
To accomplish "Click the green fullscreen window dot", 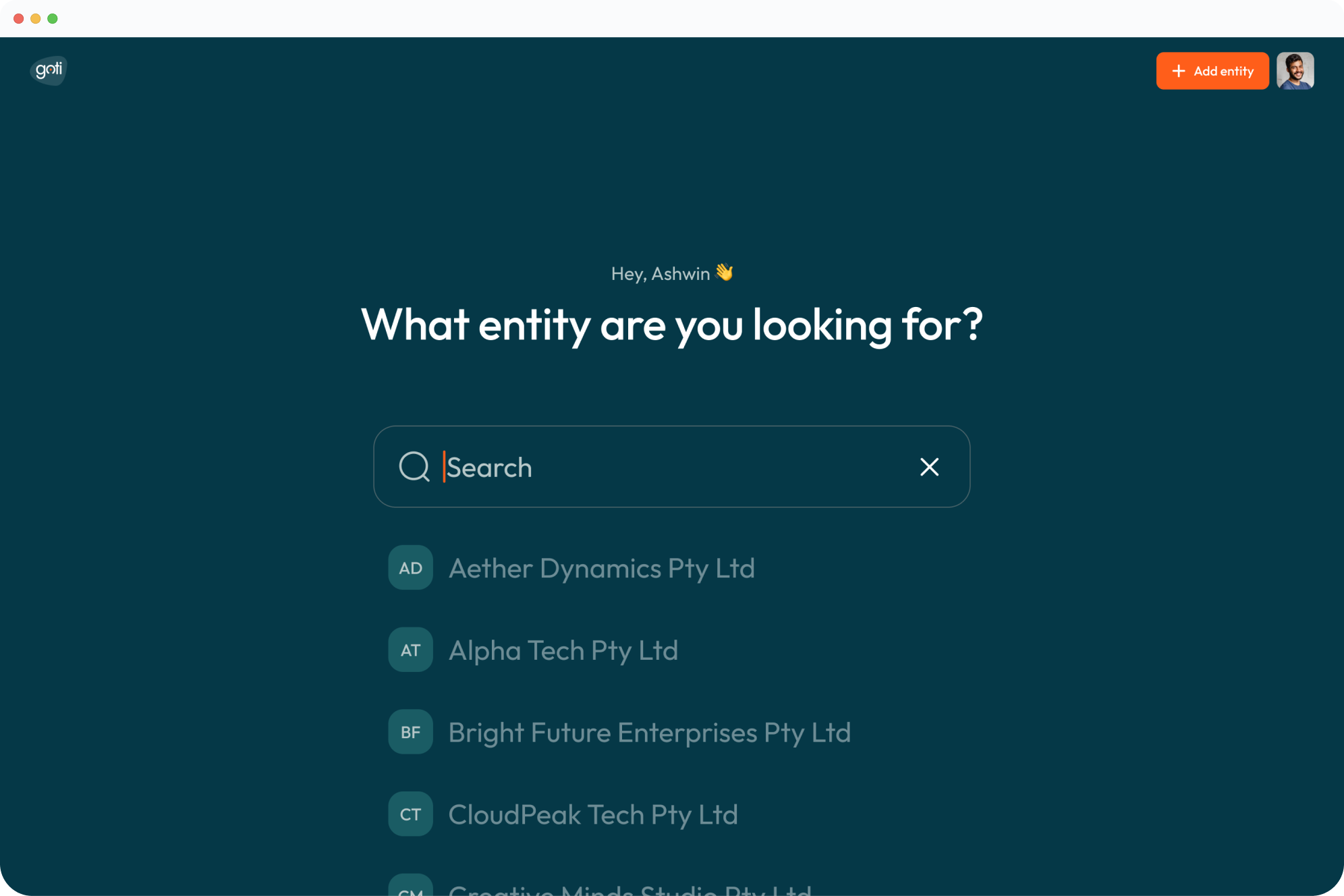I will [53, 18].
